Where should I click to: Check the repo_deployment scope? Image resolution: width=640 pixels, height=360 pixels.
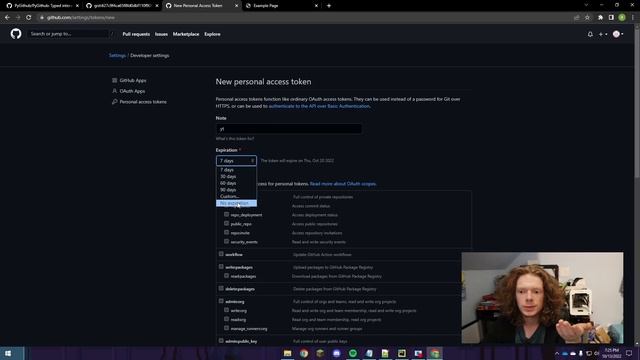(227, 214)
